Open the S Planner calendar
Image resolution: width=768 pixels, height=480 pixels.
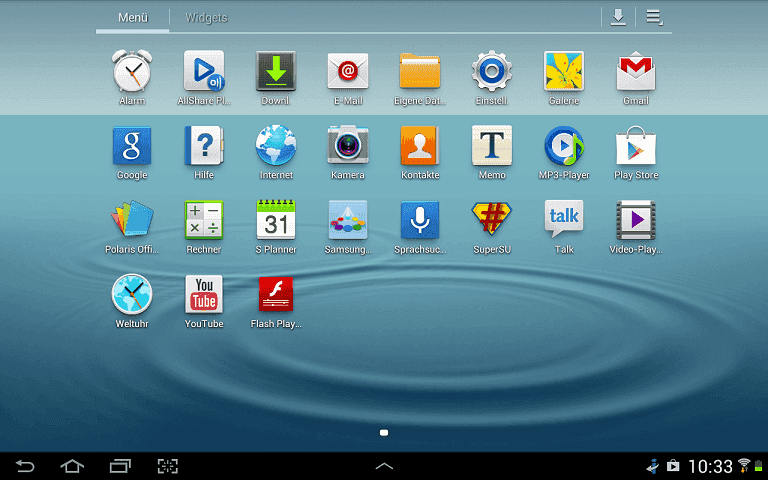pyautogui.click(x=276, y=219)
